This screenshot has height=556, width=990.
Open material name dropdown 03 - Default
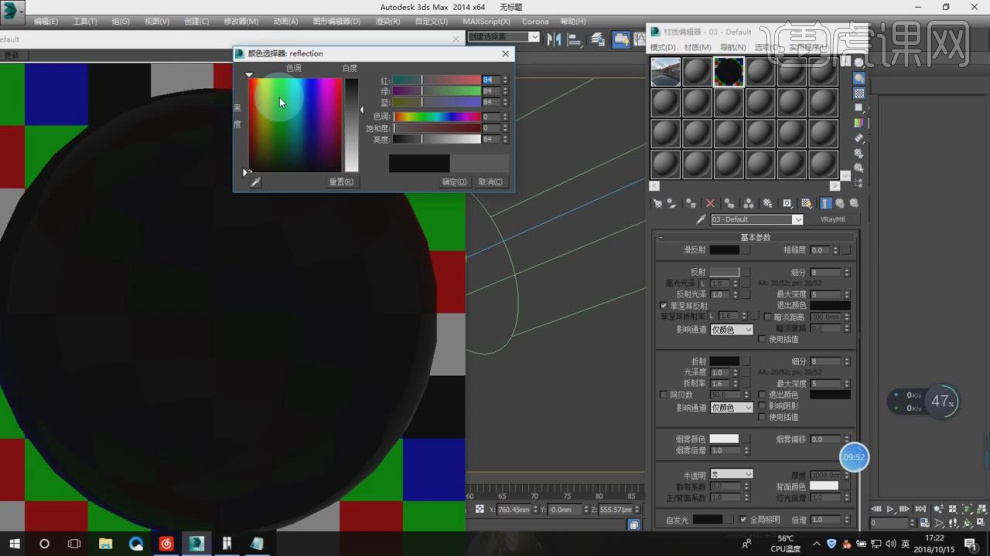797,220
